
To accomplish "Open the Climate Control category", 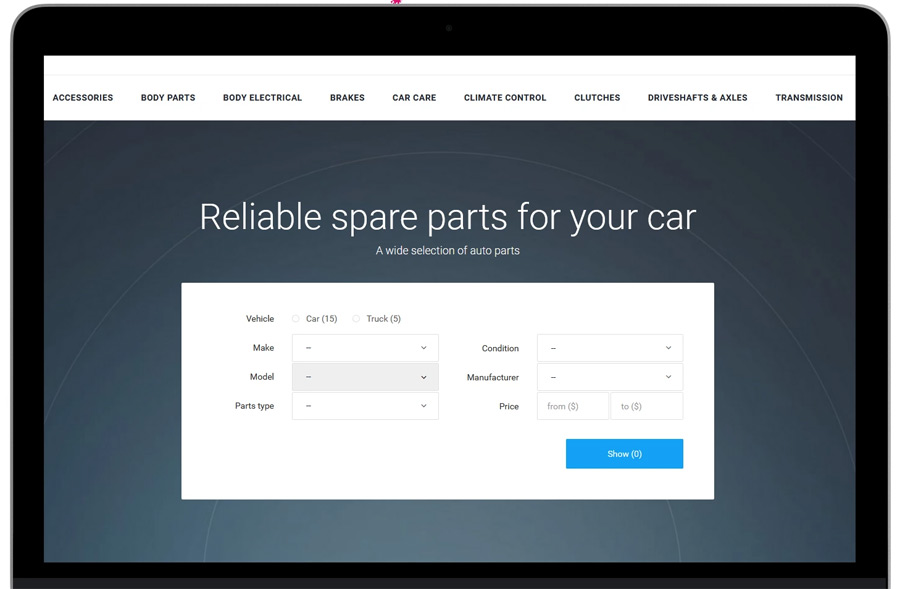I will [x=505, y=98].
